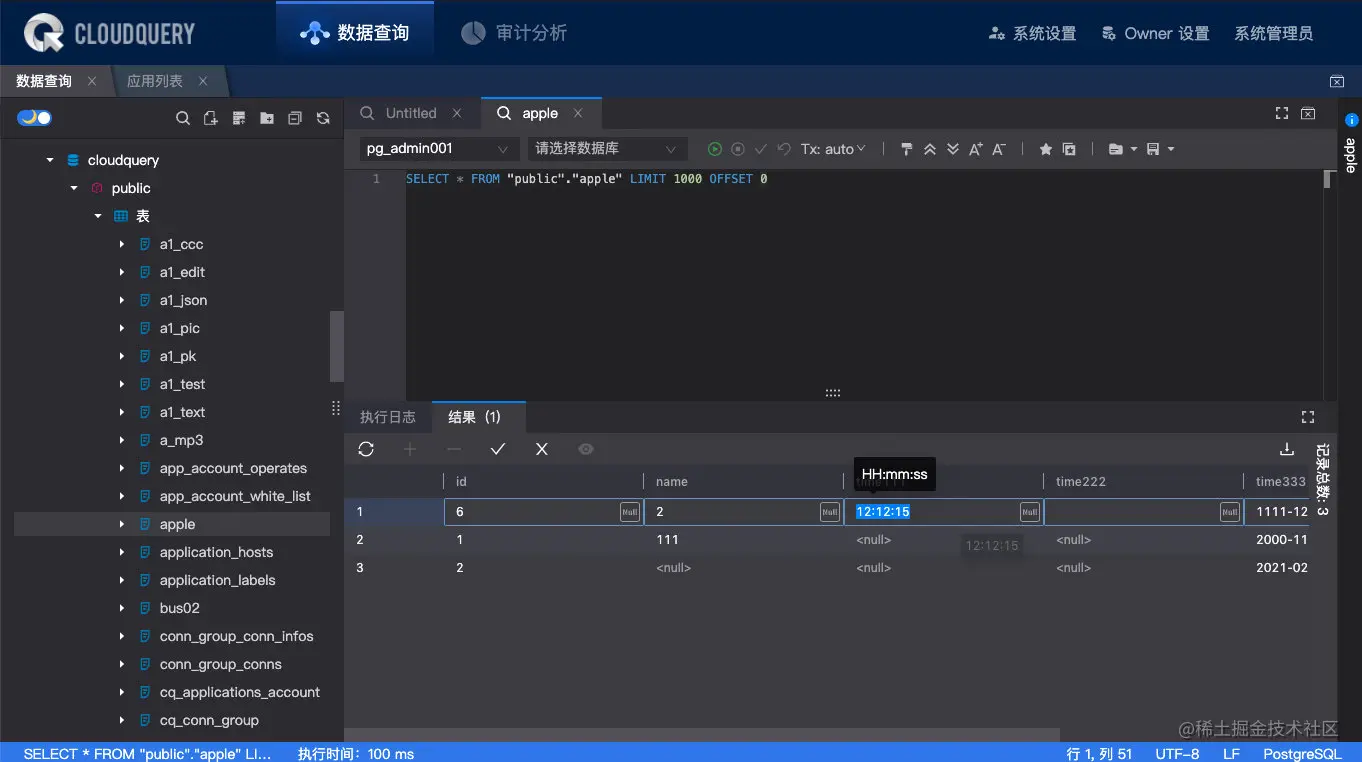Click the search icon in sidebar toolbar

tap(183, 118)
